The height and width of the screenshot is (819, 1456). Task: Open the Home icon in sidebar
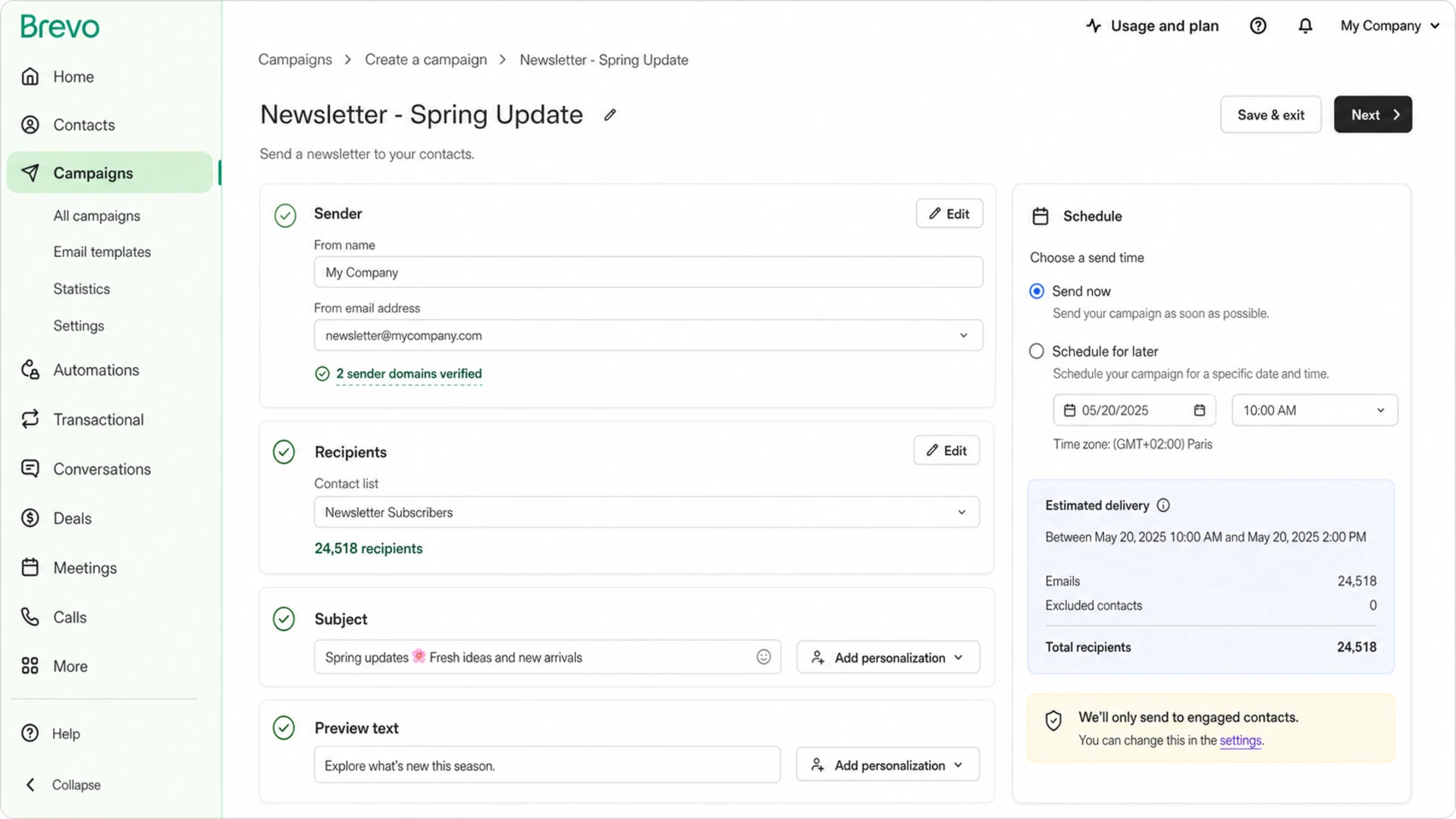pyautogui.click(x=30, y=77)
